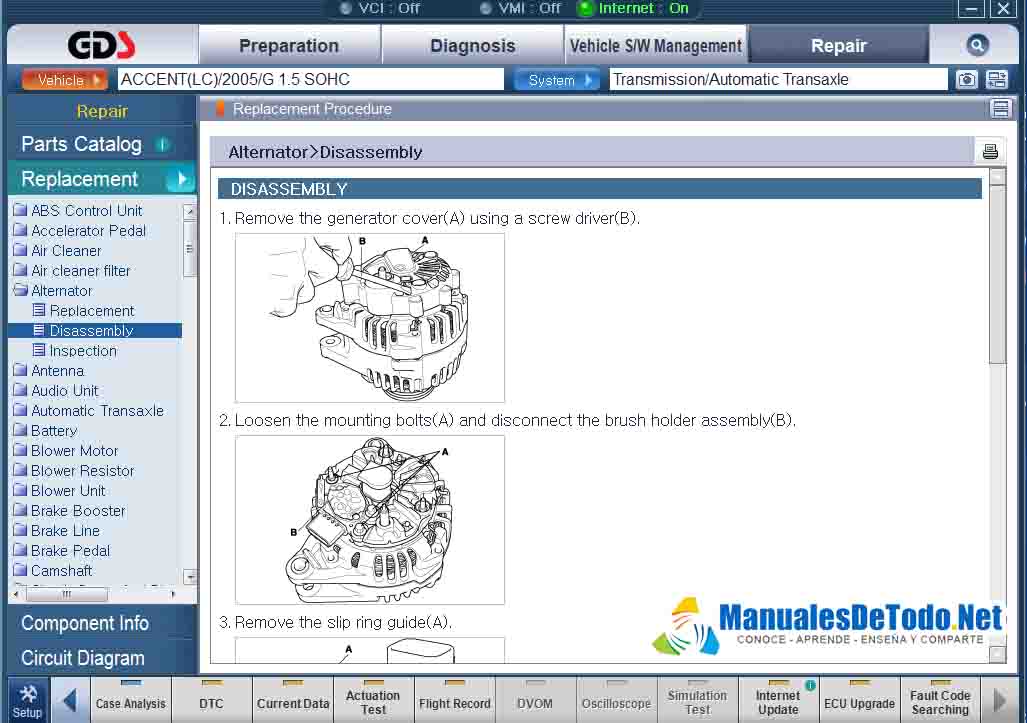1027x723 pixels.
Task: Open Parts Catalog section
Action: tap(81, 144)
